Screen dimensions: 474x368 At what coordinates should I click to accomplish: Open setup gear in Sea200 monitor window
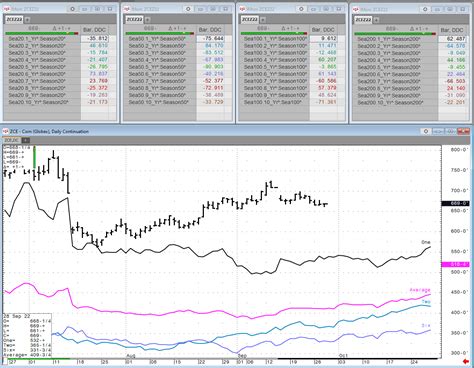[x=425, y=9]
